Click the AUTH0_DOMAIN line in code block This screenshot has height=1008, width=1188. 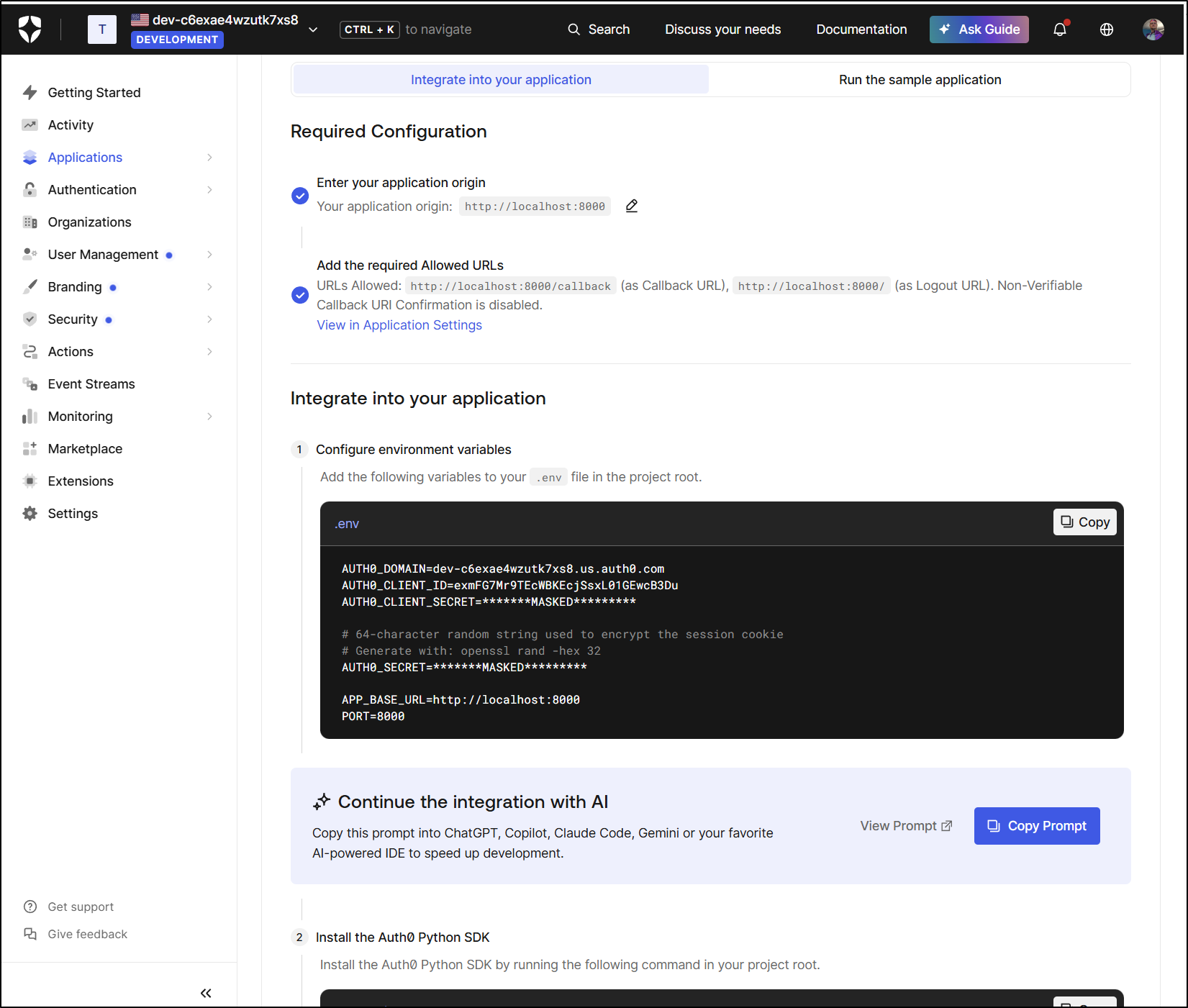point(503,569)
